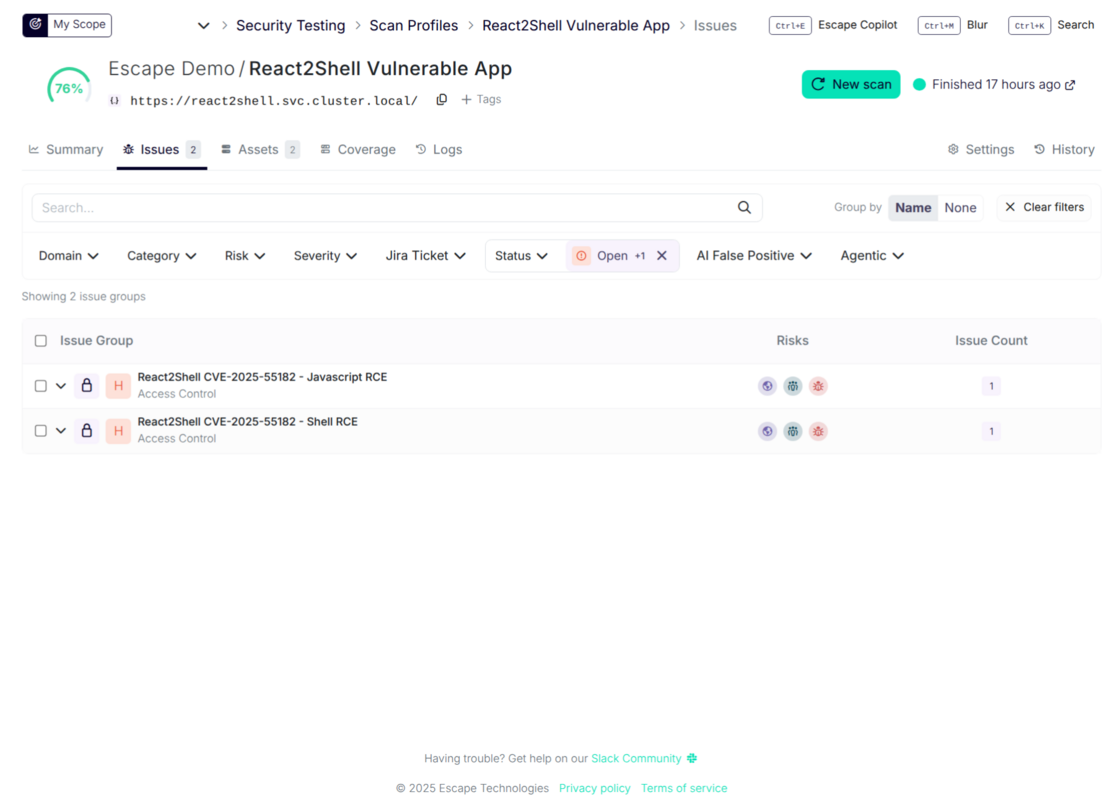Image resolution: width=1120 pixels, height=797 pixels.
Task: Click the Ctrl+E shortcut badge
Action: point(790,25)
